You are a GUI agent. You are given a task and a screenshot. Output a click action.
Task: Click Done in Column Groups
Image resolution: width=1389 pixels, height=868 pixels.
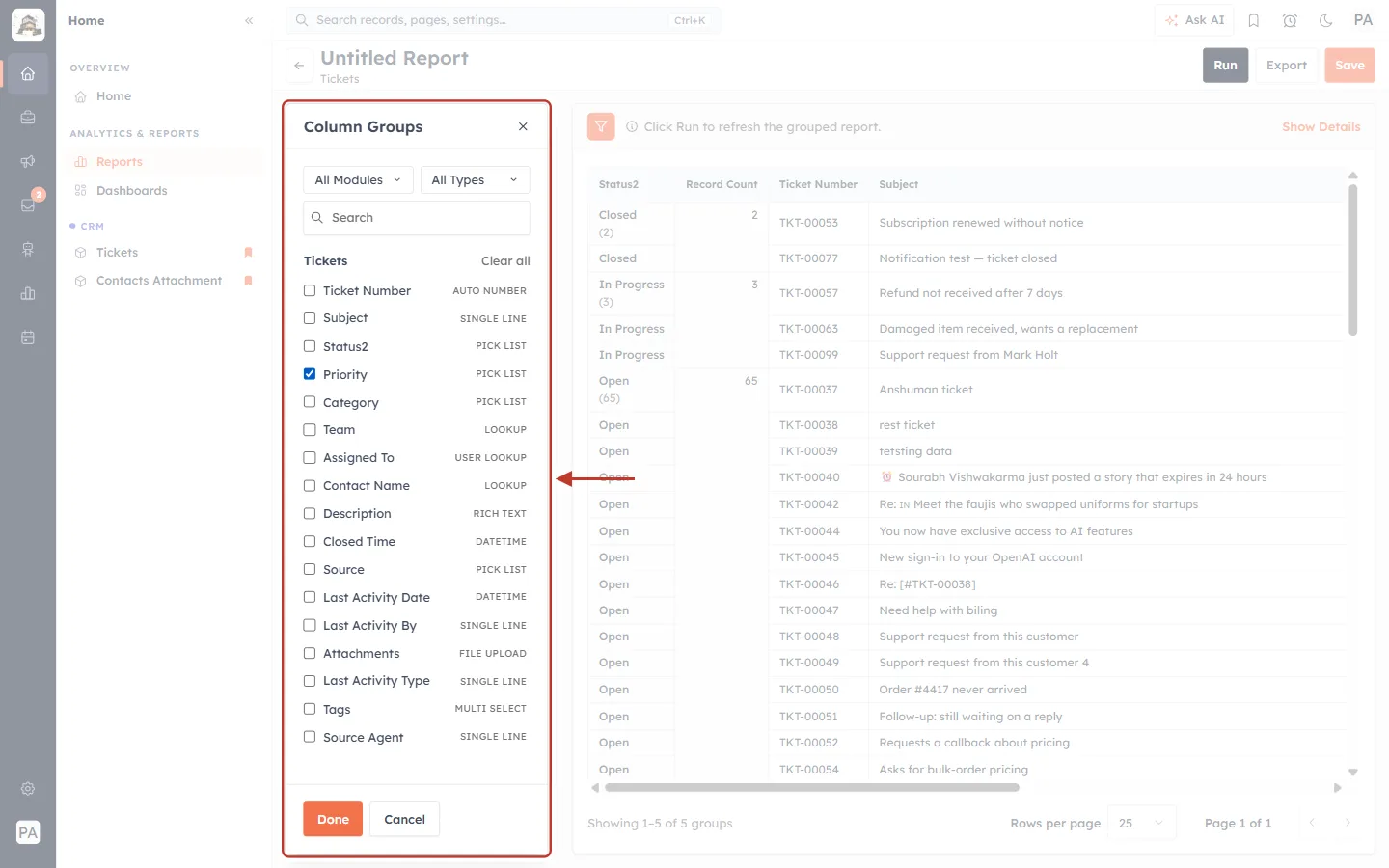point(333,820)
